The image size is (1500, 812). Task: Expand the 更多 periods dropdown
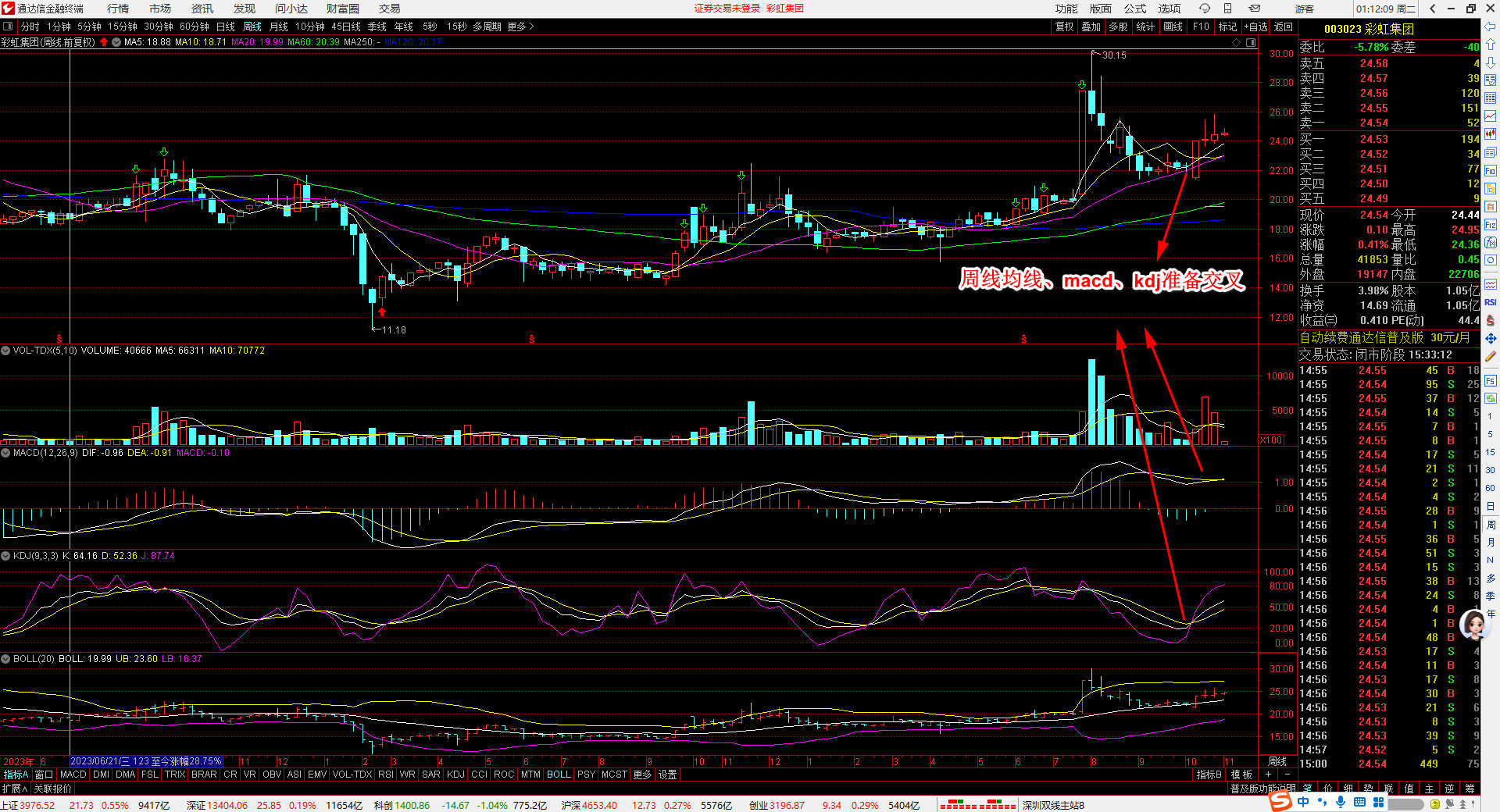(520, 27)
